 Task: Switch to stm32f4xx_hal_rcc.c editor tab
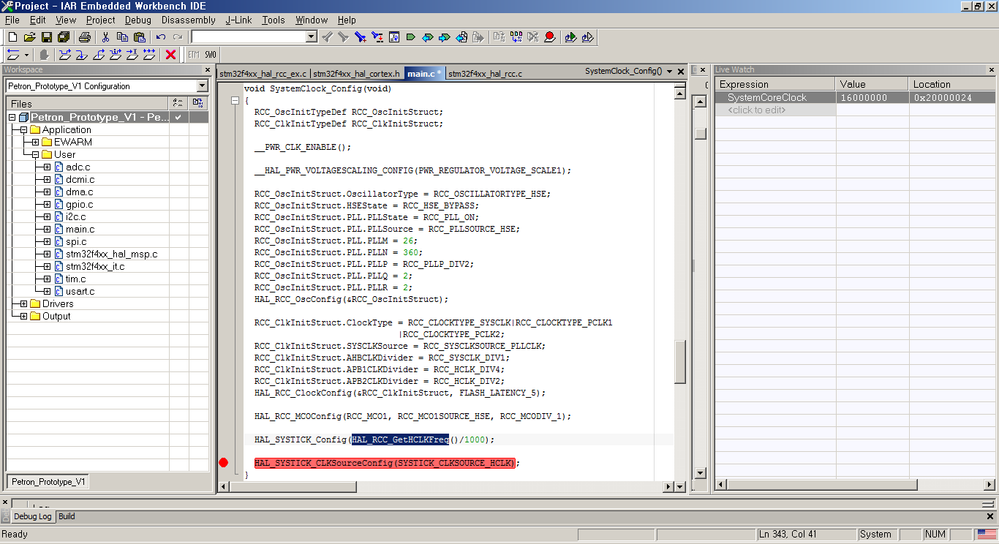485,74
